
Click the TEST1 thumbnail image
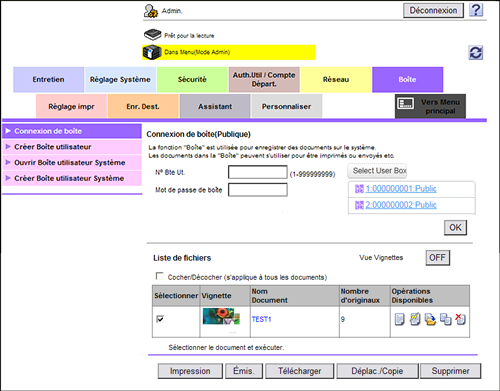(x=221, y=316)
